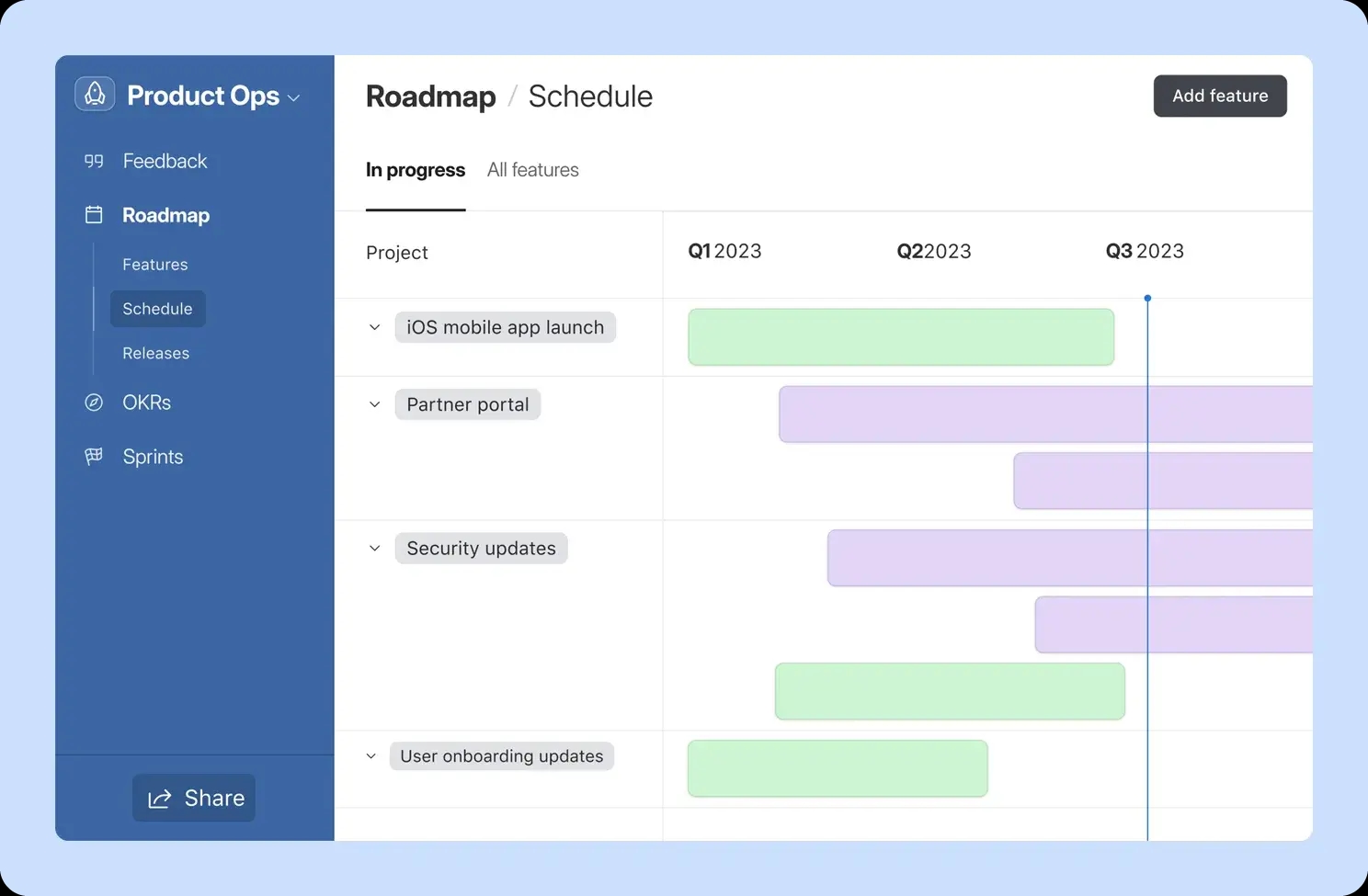Click the Q1 2023 column header
This screenshot has height=896, width=1368.
pyautogui.click(x=724, y=251)
